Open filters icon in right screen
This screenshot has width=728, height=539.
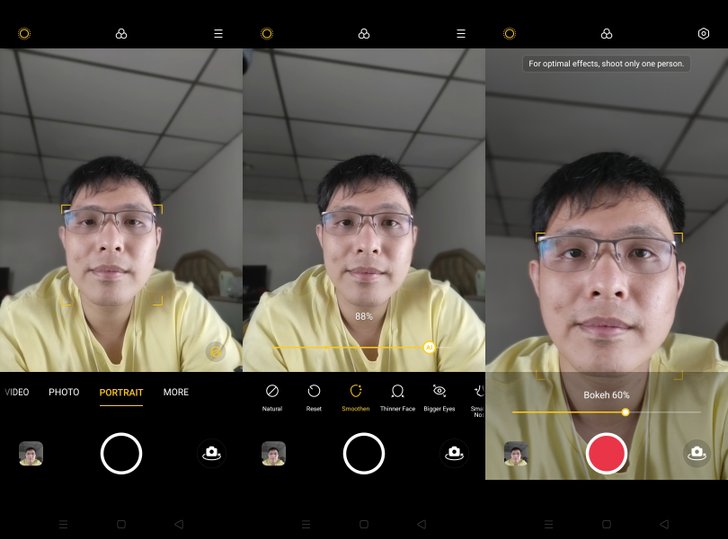click(606, 33)
